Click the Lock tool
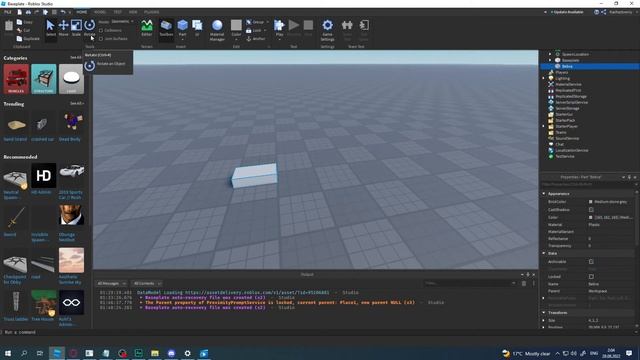This screenshot has height=360, width=640. (x=254, y=30)
